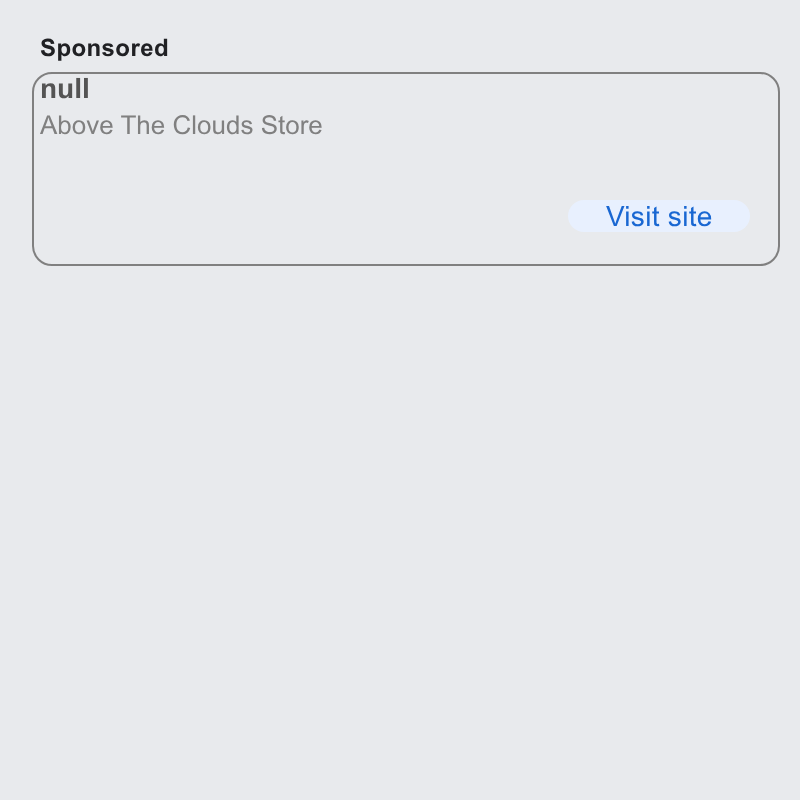Click the word Clouds in the store name
Screen dimensions: 800x800
point(213,125)
